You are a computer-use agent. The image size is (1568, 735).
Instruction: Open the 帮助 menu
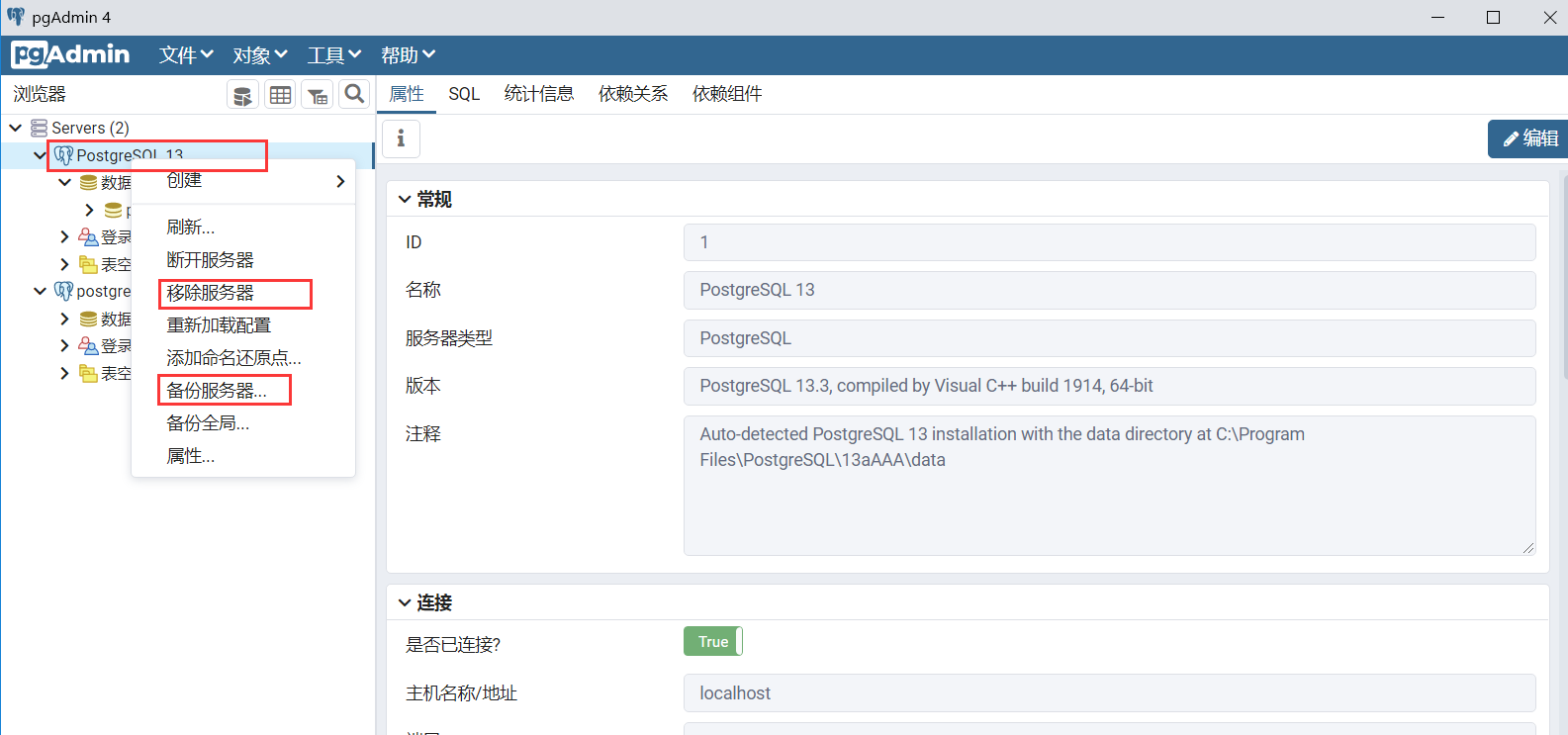pos(408,55)
